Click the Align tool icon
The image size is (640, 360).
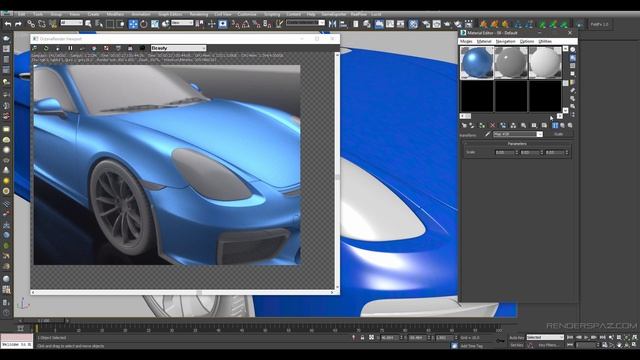pos(343,24)
